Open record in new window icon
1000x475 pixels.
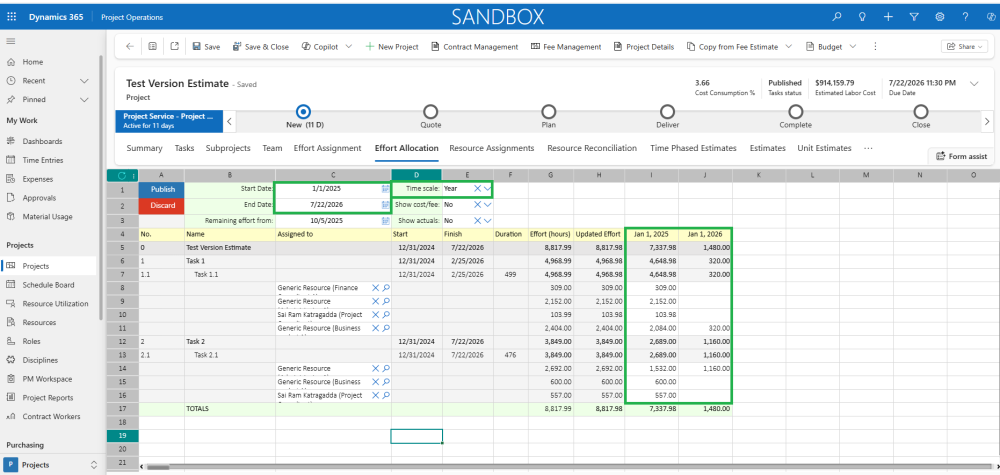(x=175, y=47)
